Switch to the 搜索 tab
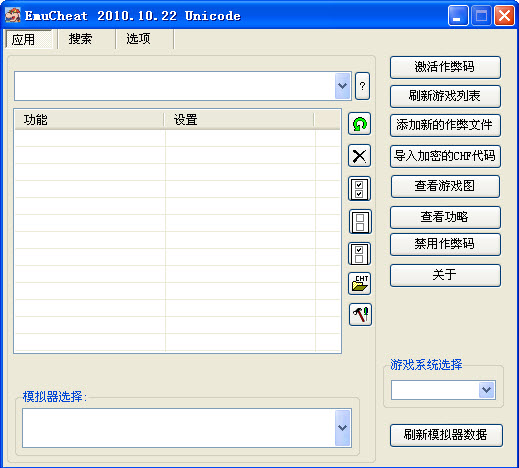Image resolution: width=519 pixels, height=468 pixels. [80, 39]
